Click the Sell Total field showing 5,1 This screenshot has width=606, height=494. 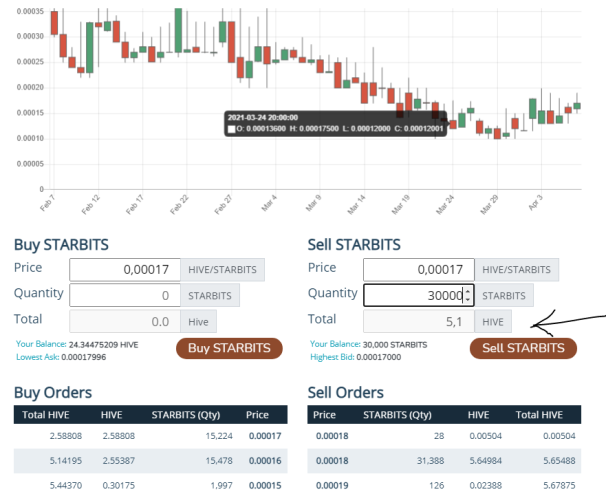tap(419, 321)
